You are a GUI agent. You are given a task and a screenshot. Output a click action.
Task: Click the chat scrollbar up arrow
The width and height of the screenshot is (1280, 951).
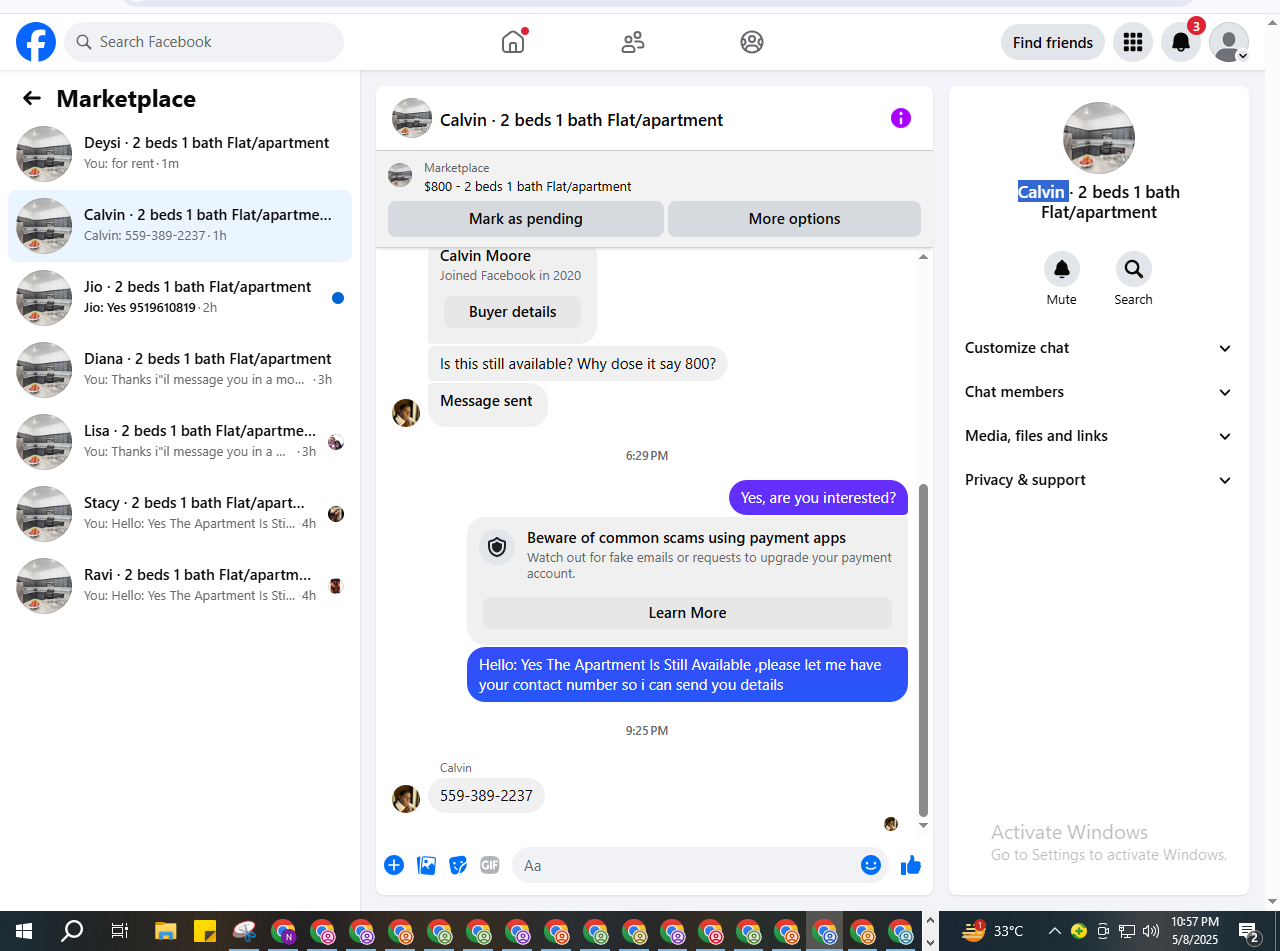point(923,257)
